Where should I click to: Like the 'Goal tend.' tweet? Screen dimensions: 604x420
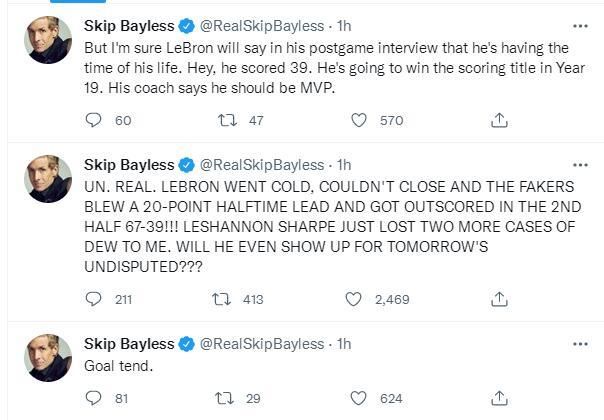coord(360,398)
